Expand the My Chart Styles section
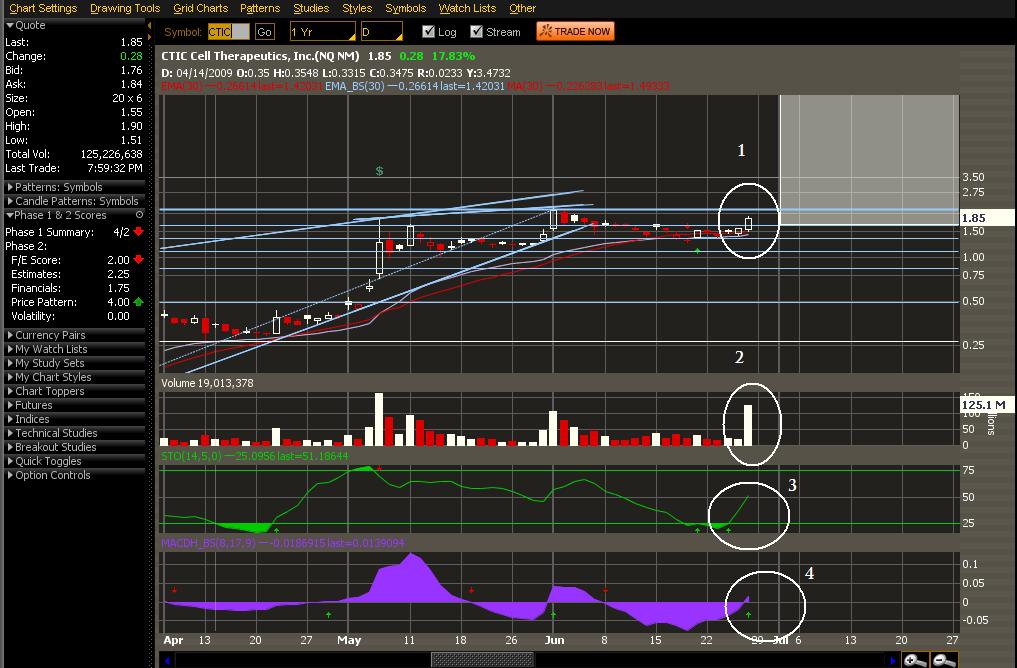This screenshot has height=668, width=1017. [x=75, y=377]
